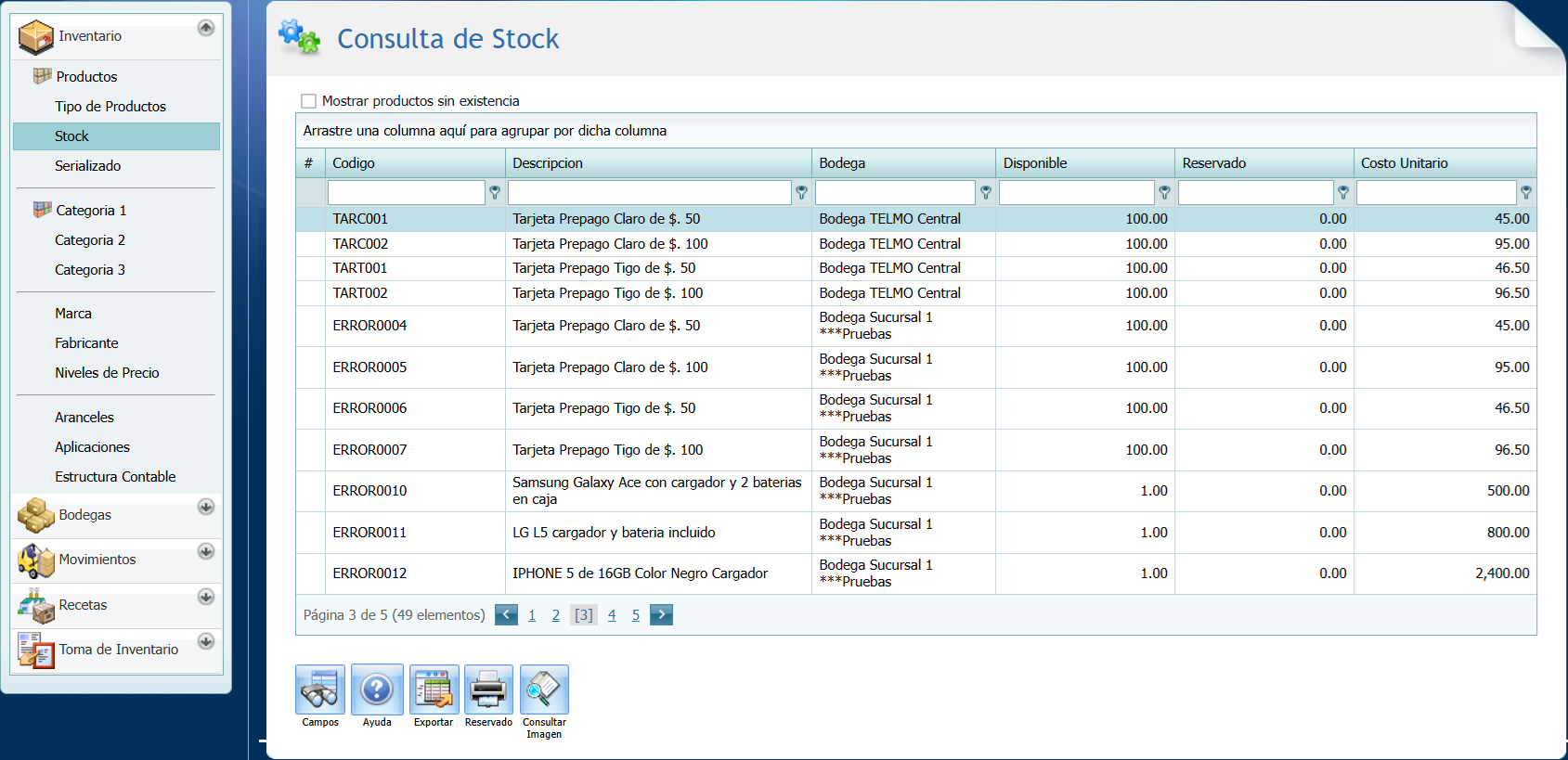Screen dimensions: 1568x760
Task: Click the Toma de Inventario icon
Action: point(36,651)
